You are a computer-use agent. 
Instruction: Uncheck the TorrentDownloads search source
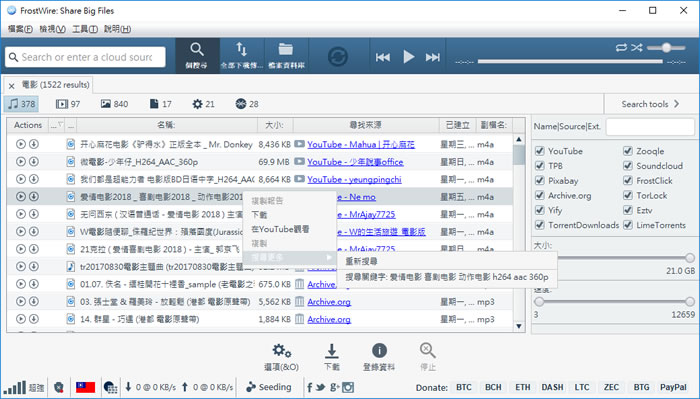(x=539, y=225)
